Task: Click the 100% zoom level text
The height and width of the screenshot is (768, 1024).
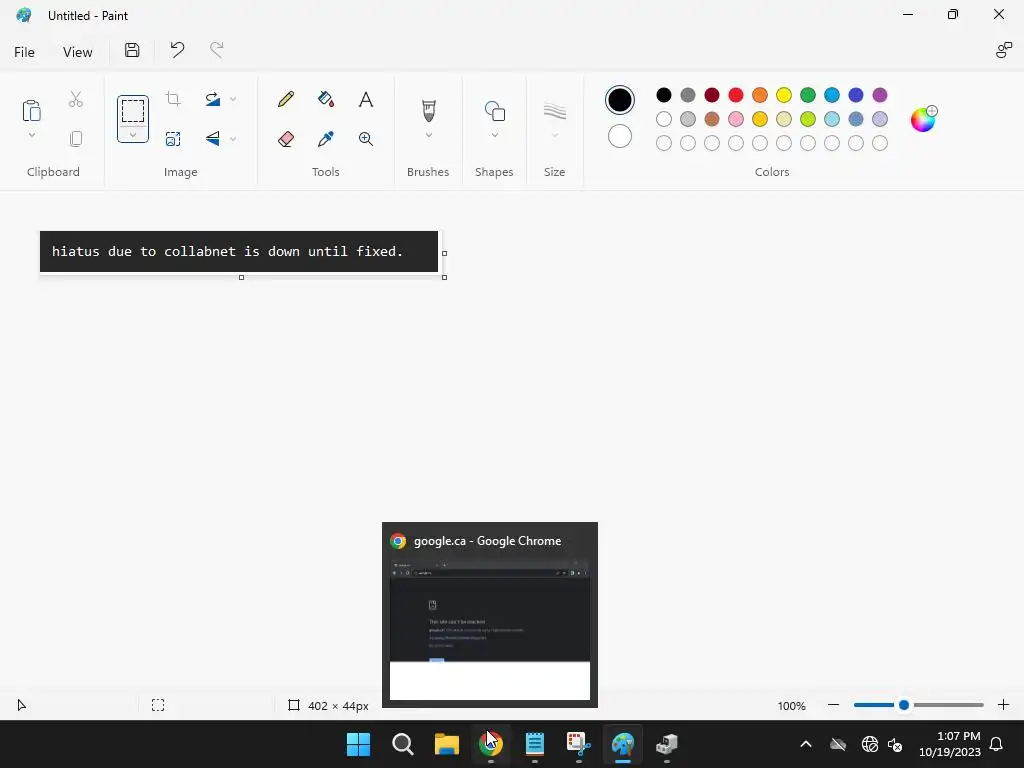Action: coord(792,706)
